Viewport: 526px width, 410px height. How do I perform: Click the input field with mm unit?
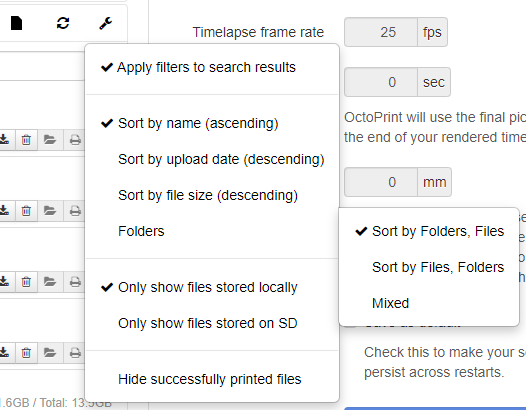click(381, 182)
